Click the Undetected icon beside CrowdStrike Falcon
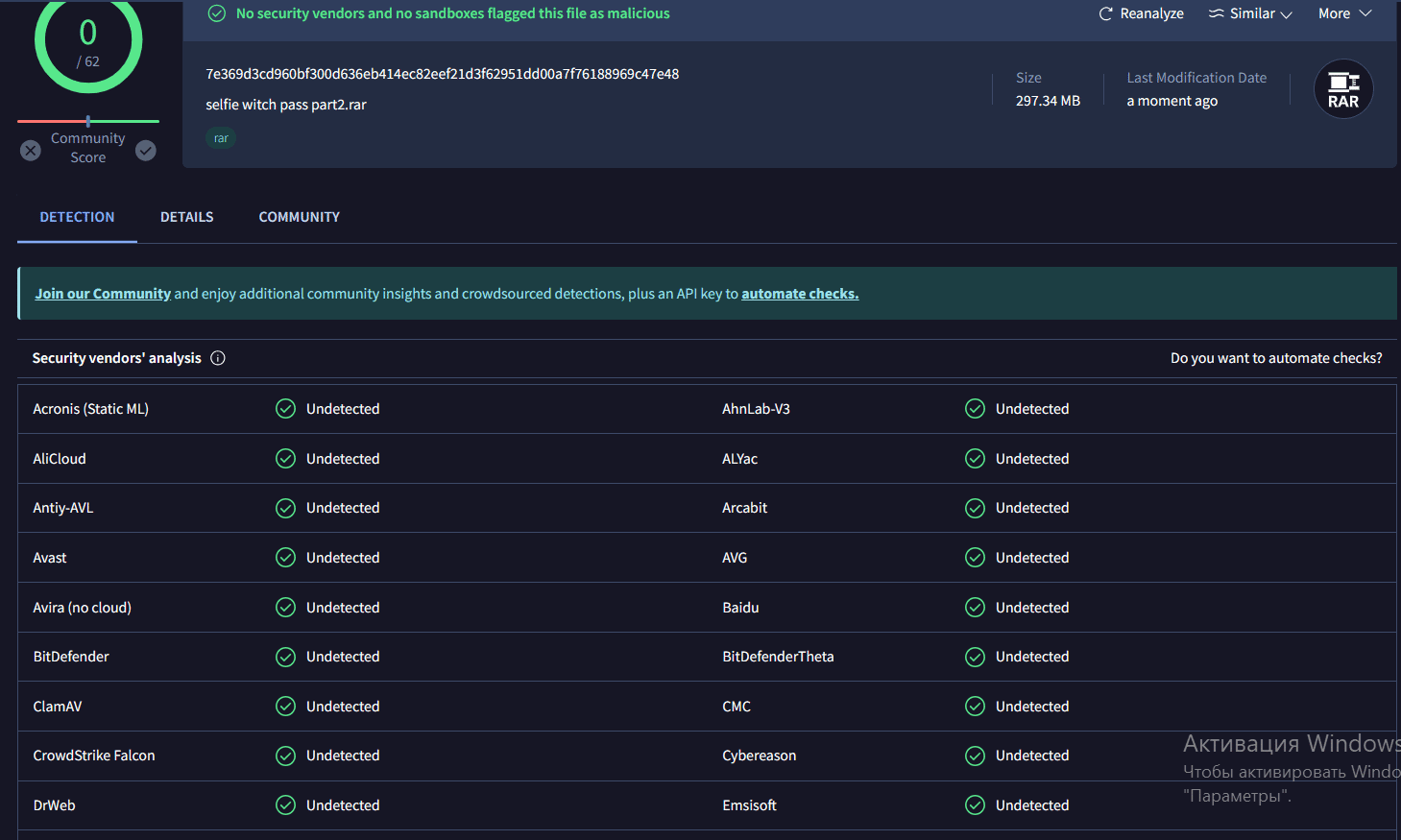Image resolution: width=1401 pixels, height=840 pixels. (285, 756)
